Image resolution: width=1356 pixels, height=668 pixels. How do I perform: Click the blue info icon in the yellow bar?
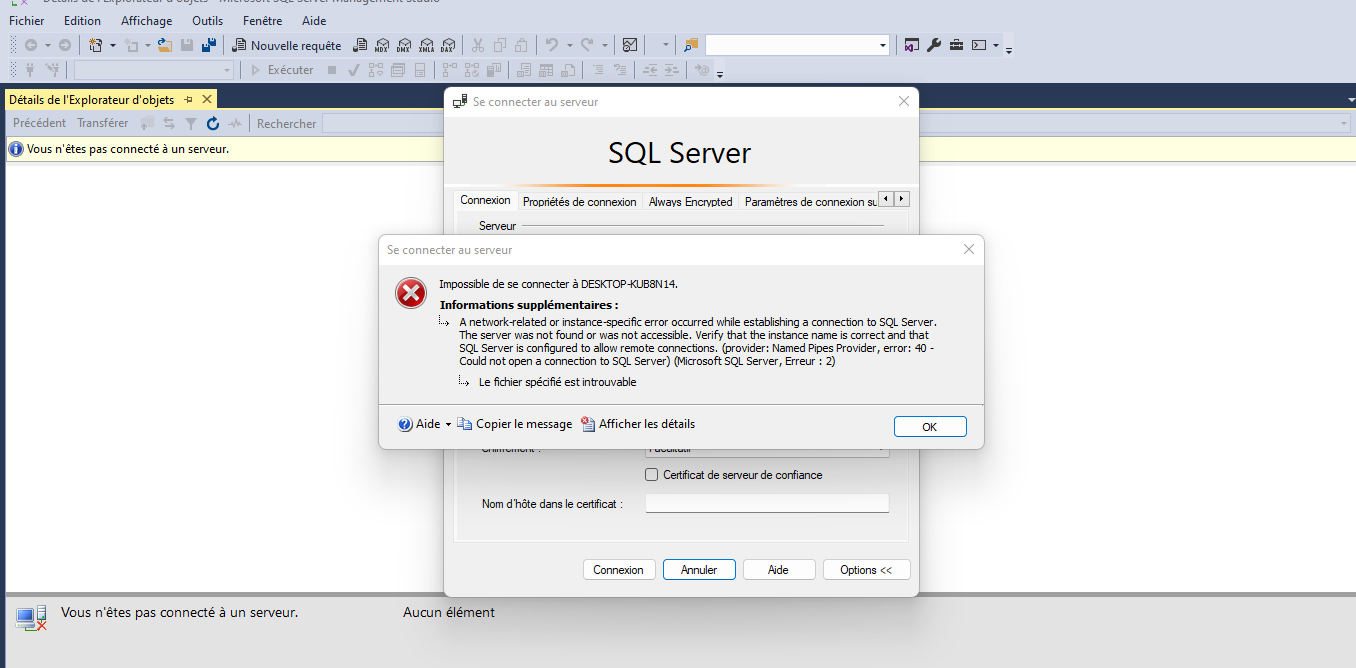16,149
